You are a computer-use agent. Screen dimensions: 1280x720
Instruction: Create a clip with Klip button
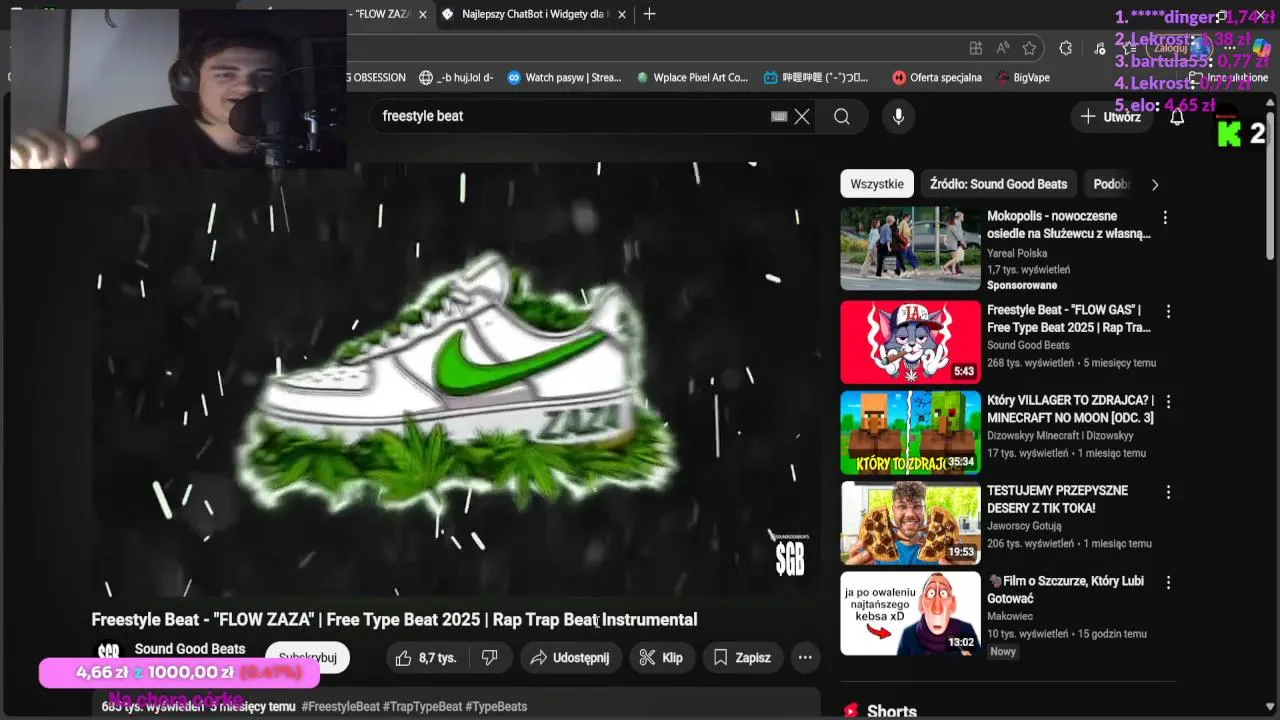click(661, 657)
